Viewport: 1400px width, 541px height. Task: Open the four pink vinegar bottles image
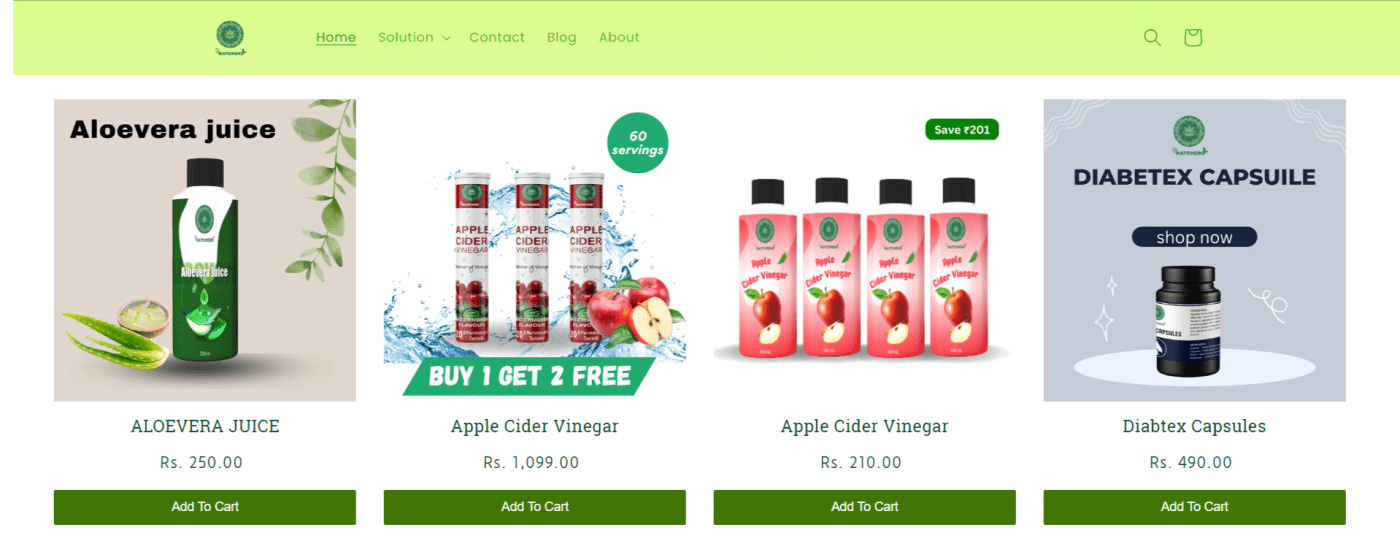point(865,266)
